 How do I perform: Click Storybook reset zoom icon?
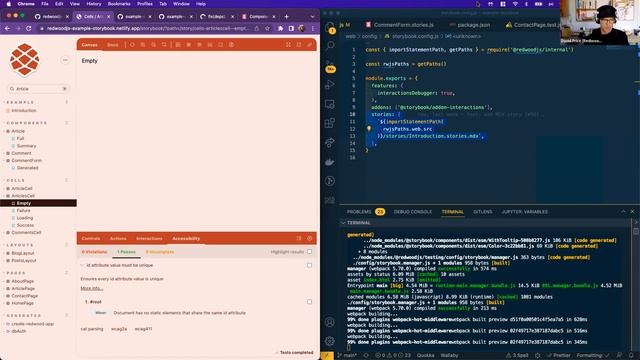coord(164,45)
